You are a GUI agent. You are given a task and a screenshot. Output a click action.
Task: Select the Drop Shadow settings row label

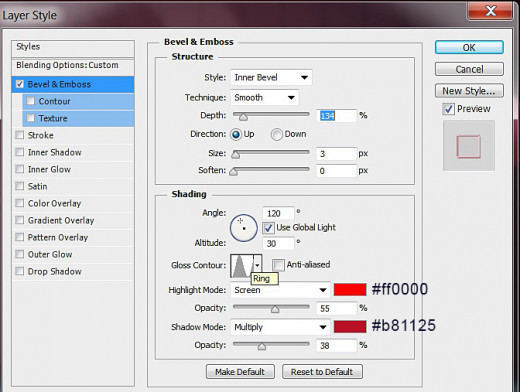click(55, 271)
